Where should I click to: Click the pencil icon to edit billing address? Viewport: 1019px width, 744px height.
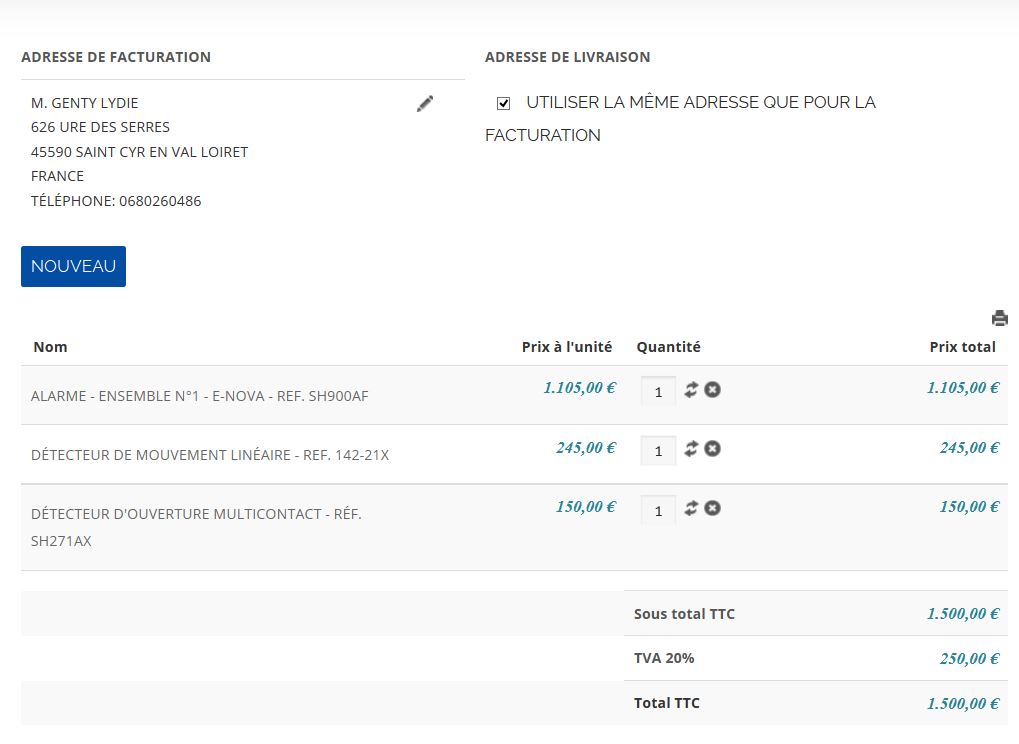(x=425, y=103)
